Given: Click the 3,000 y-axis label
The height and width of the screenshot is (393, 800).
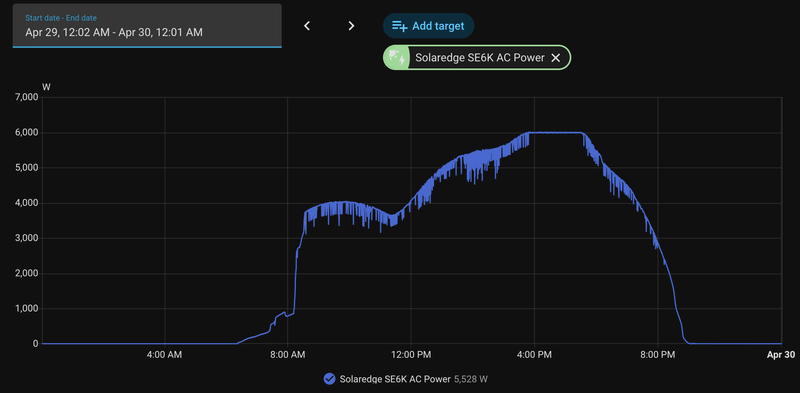Looking at the screenshot, I should point(27,238).
